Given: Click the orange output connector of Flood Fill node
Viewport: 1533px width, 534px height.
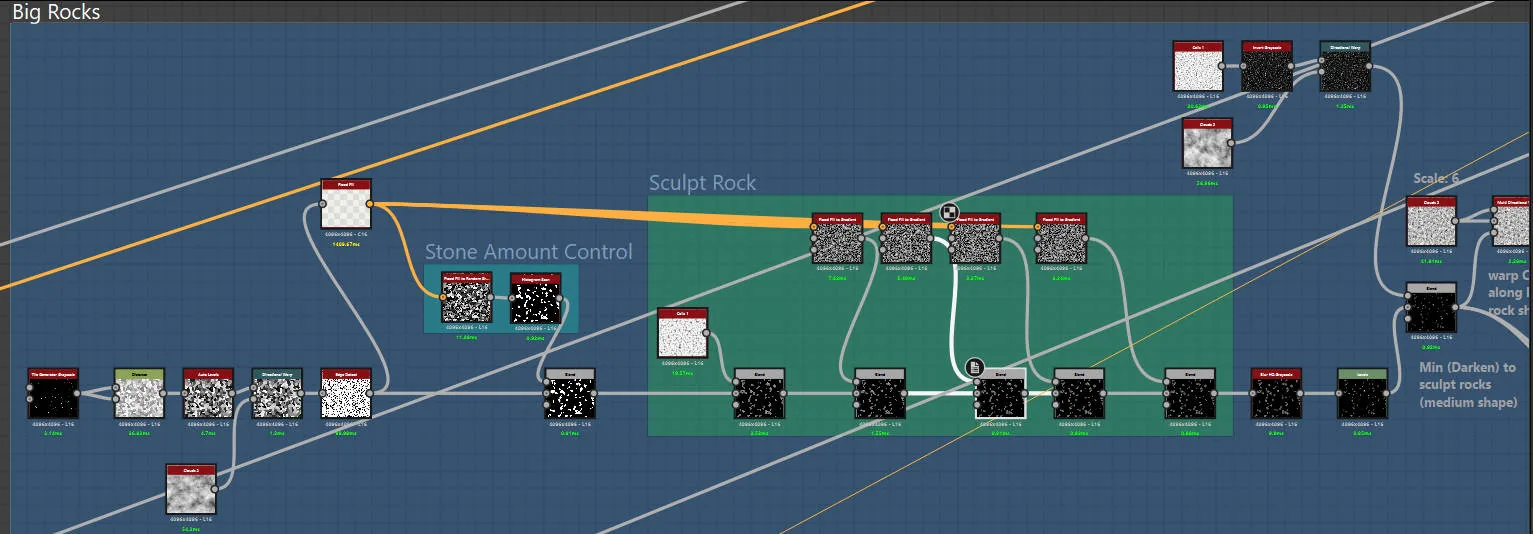Looking at the screenshot, I should pos(370,204).
